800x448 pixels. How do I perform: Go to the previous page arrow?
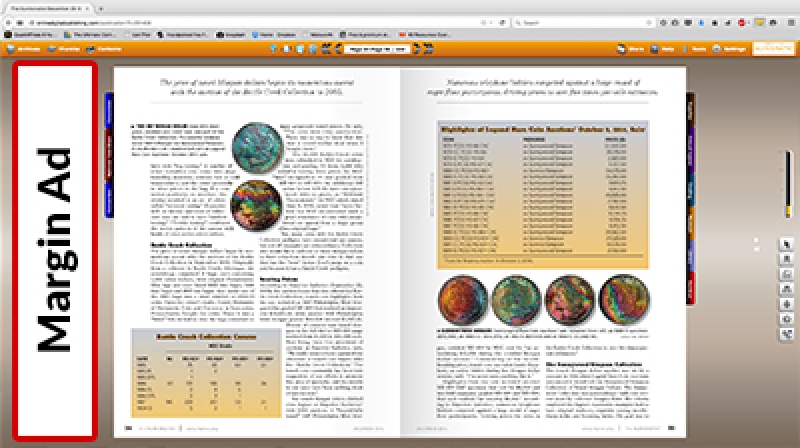click(x=338, y=49)
